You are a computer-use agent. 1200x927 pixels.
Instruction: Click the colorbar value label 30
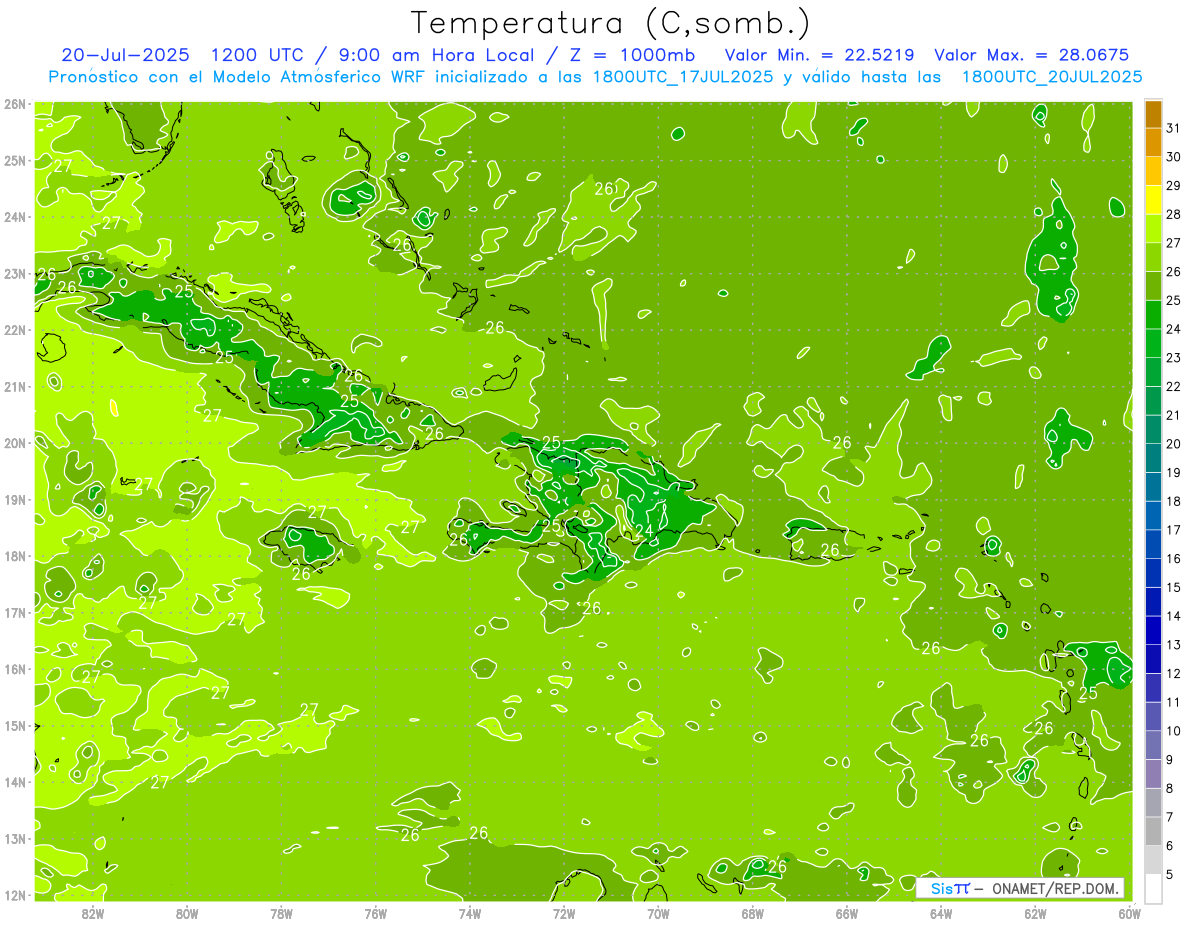(x=1173, y=157)
